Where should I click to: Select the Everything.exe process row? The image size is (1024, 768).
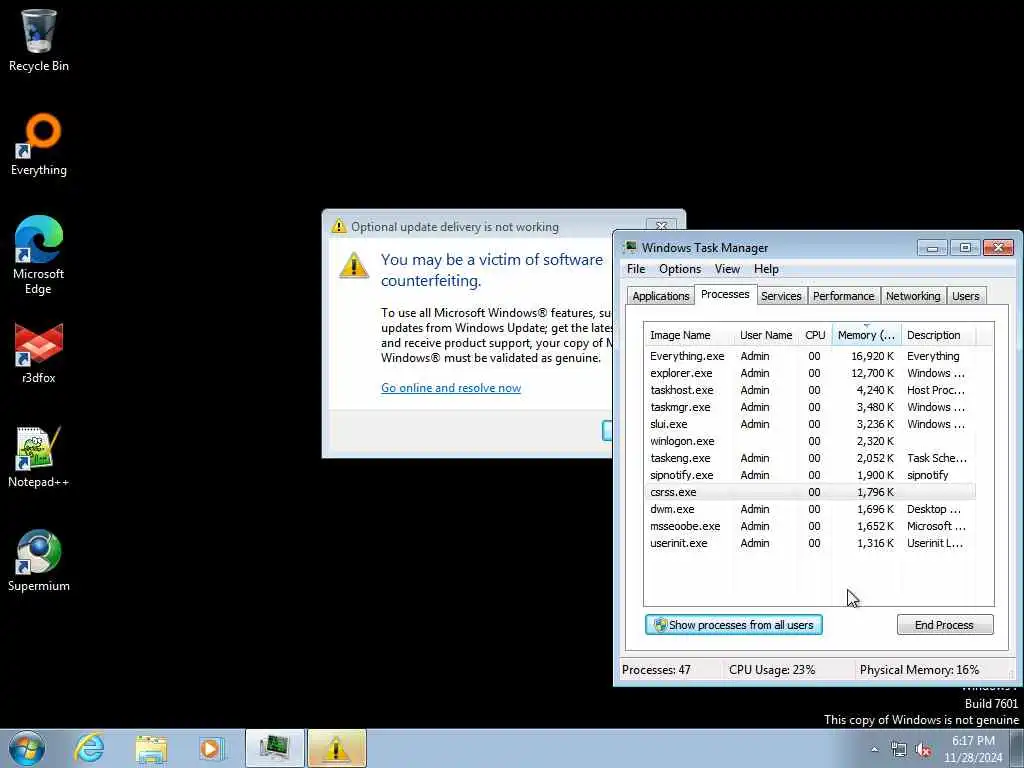pos(810,356)
